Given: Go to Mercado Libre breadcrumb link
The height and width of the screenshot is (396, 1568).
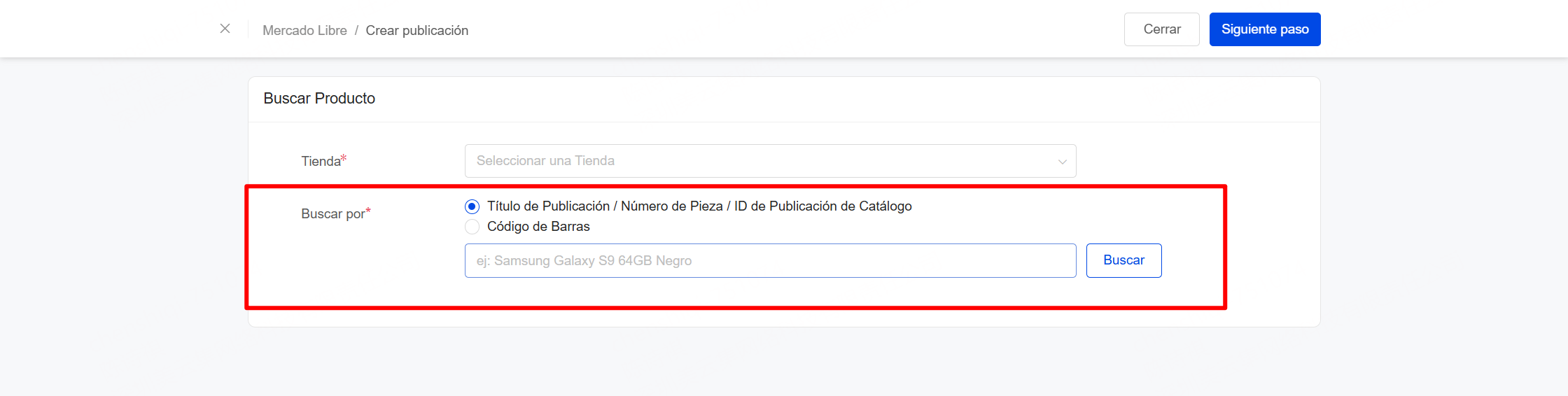Looking at the screenshot, I should (x=304, y=31).
